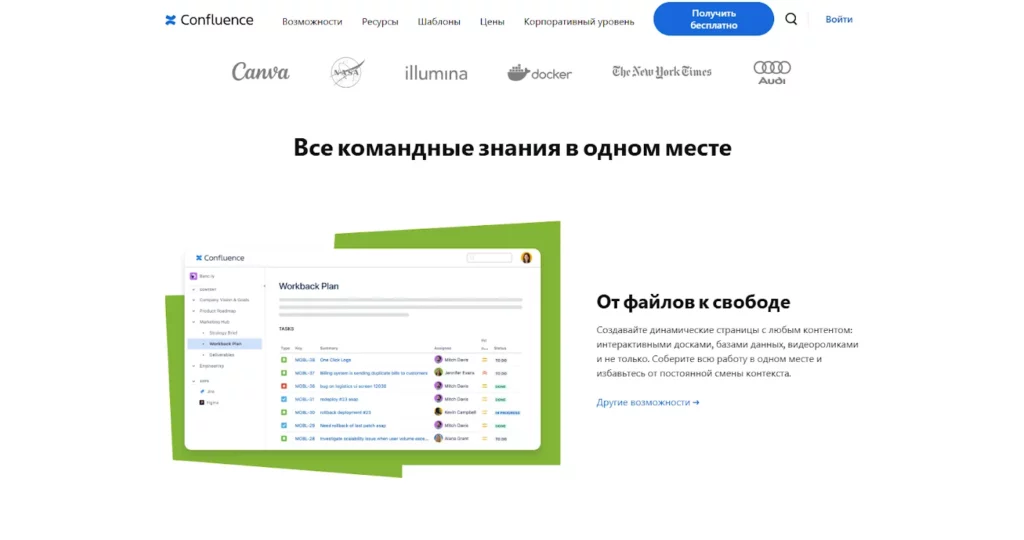The image size is (1024, 540).
Task: Click the От файлов к свободе heading
Action: tap(693, 302)
